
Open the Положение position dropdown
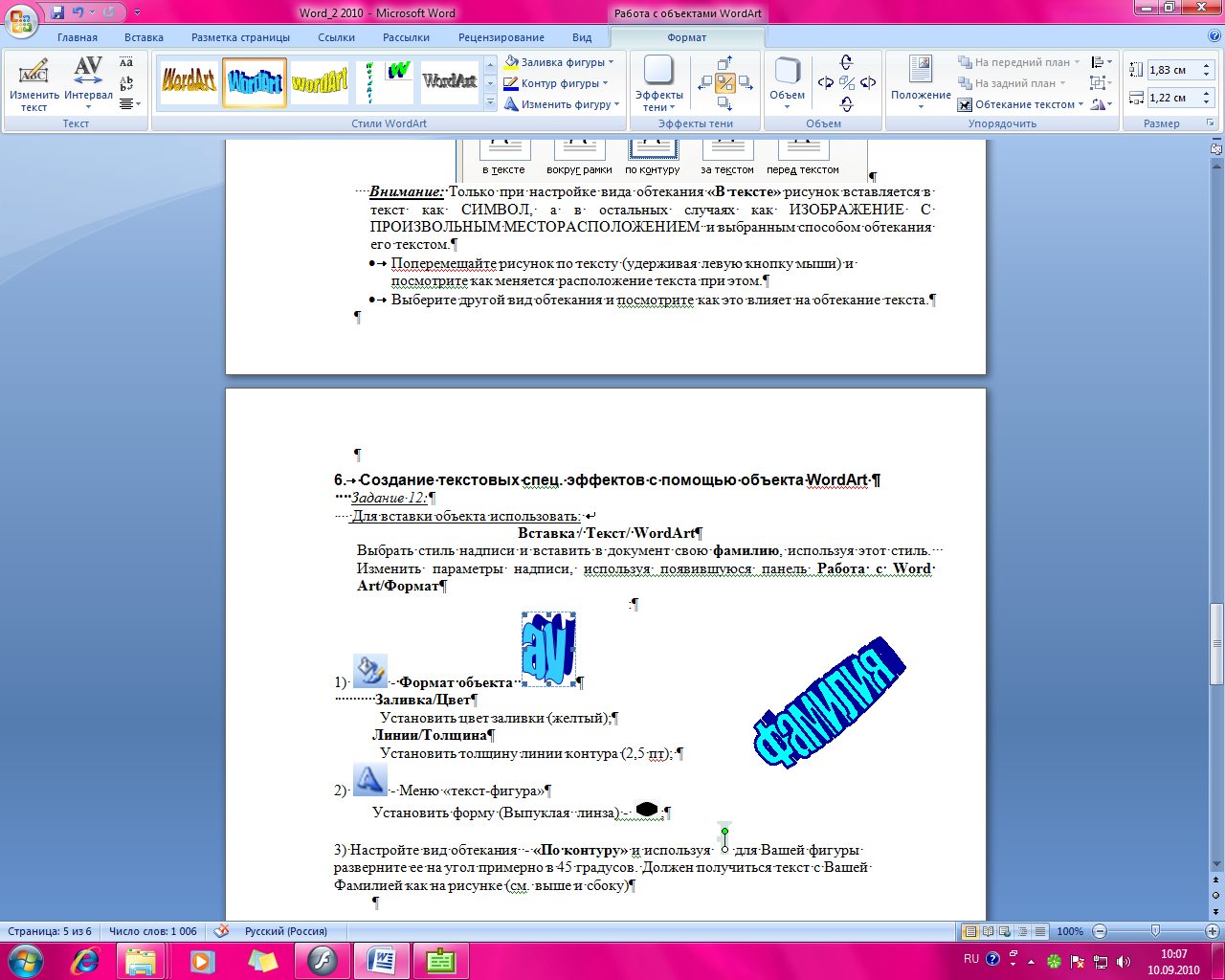tap(921, 84)
